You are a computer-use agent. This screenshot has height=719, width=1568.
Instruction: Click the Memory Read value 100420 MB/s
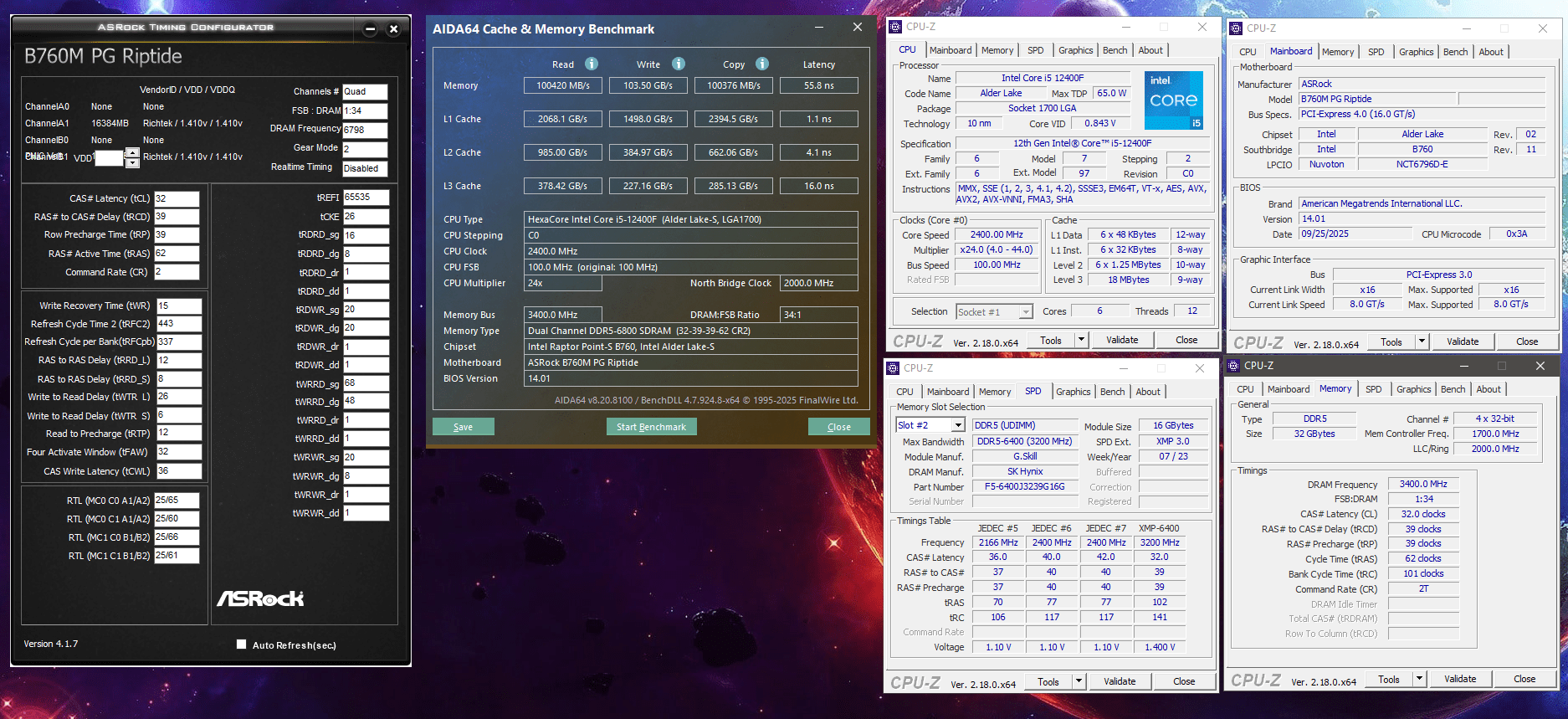[563, 85]
